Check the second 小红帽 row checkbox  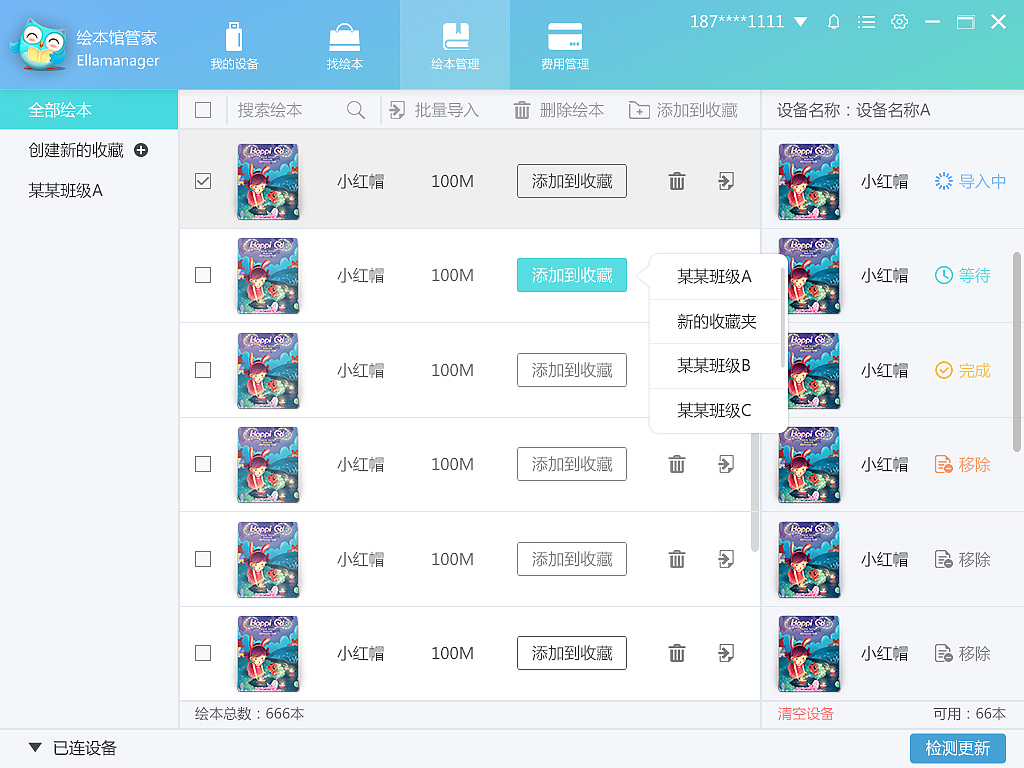(203, 275)
